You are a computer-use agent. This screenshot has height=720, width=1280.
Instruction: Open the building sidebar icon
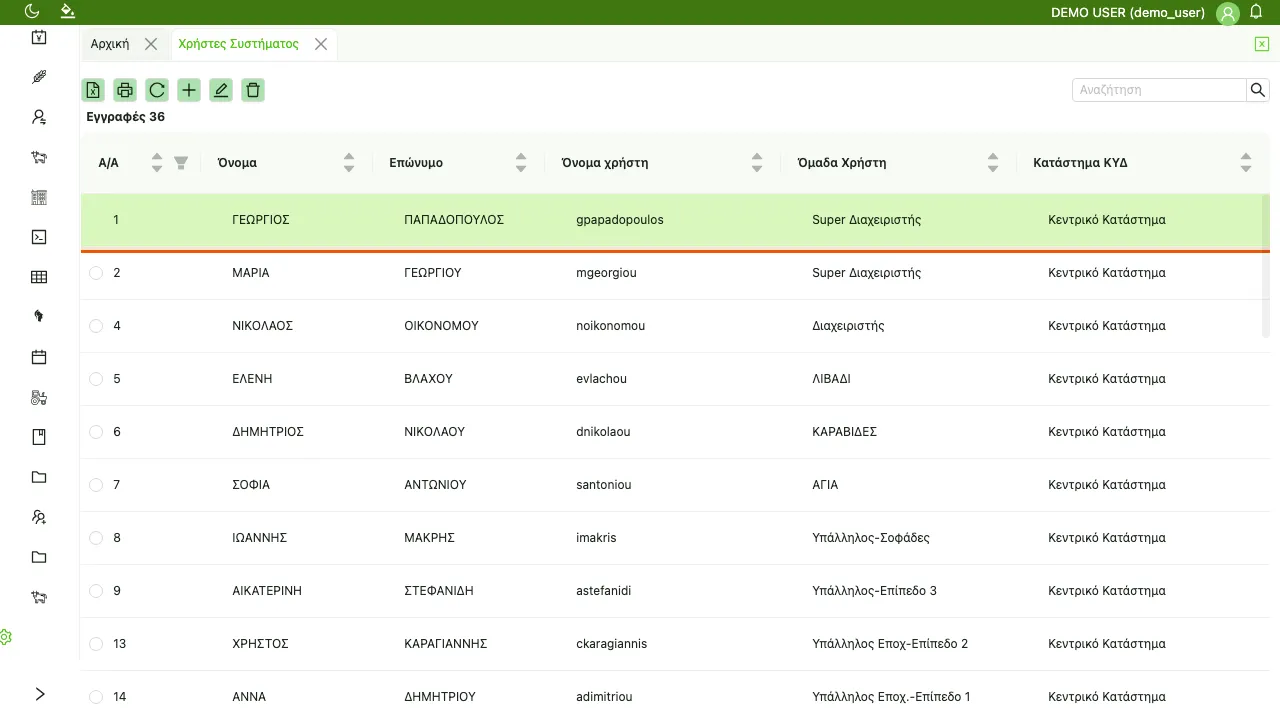pyautogui.click(x=39, y=197)
